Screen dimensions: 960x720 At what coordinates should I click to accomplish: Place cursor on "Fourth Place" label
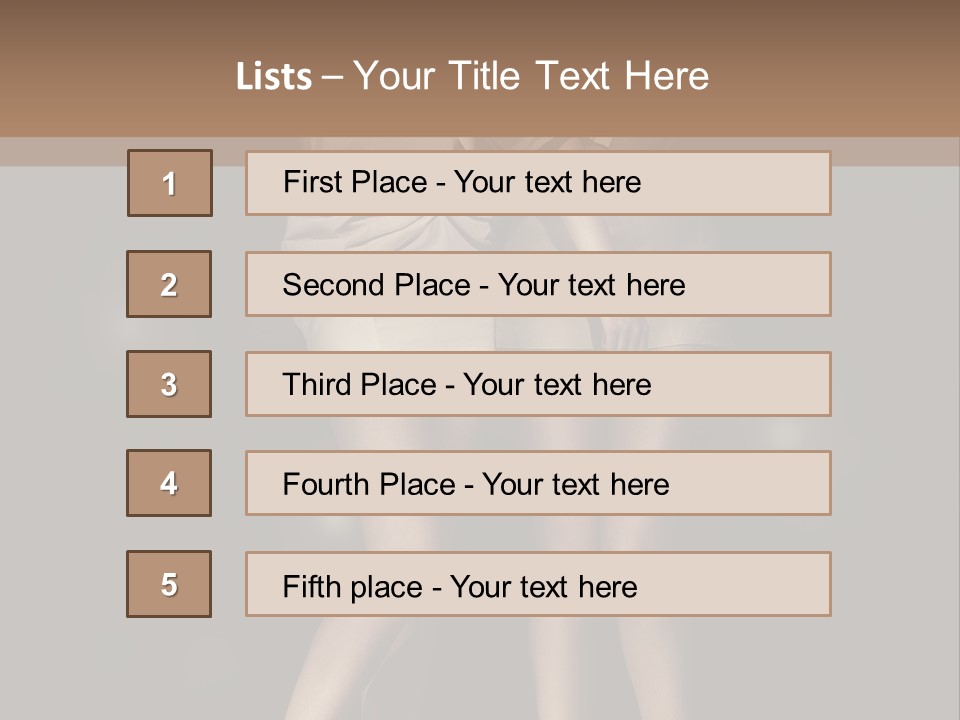coord(368,485)
